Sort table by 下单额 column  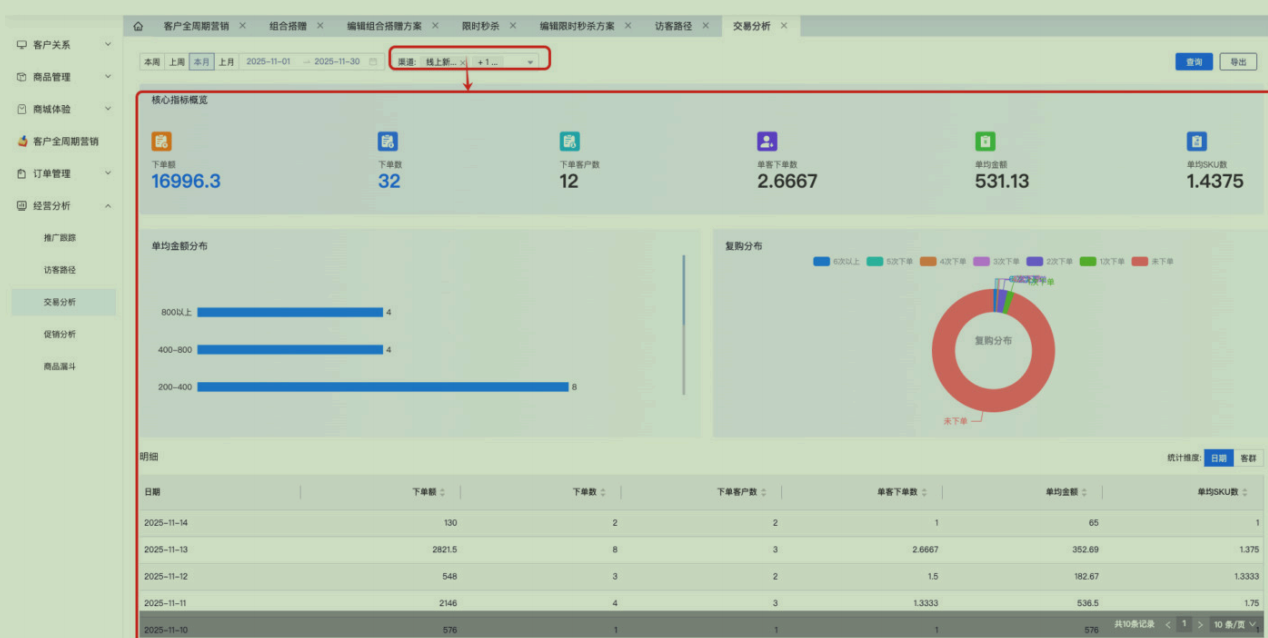pyautogui.click(x=443, y=492)
